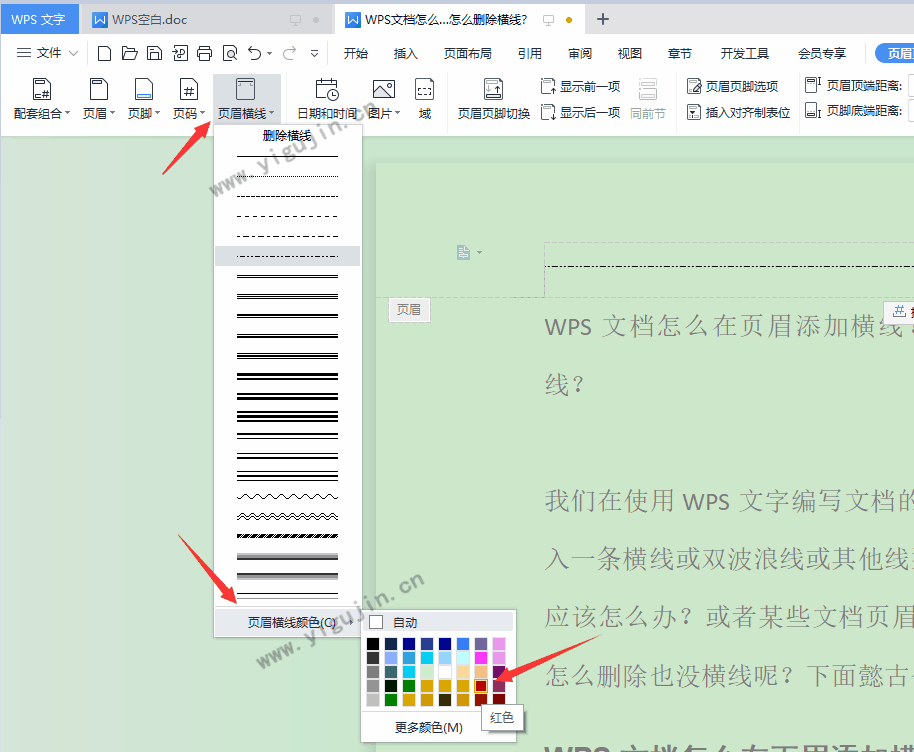Go to 显示后一项
914x752 pixels.
click(x=581, y=112)
